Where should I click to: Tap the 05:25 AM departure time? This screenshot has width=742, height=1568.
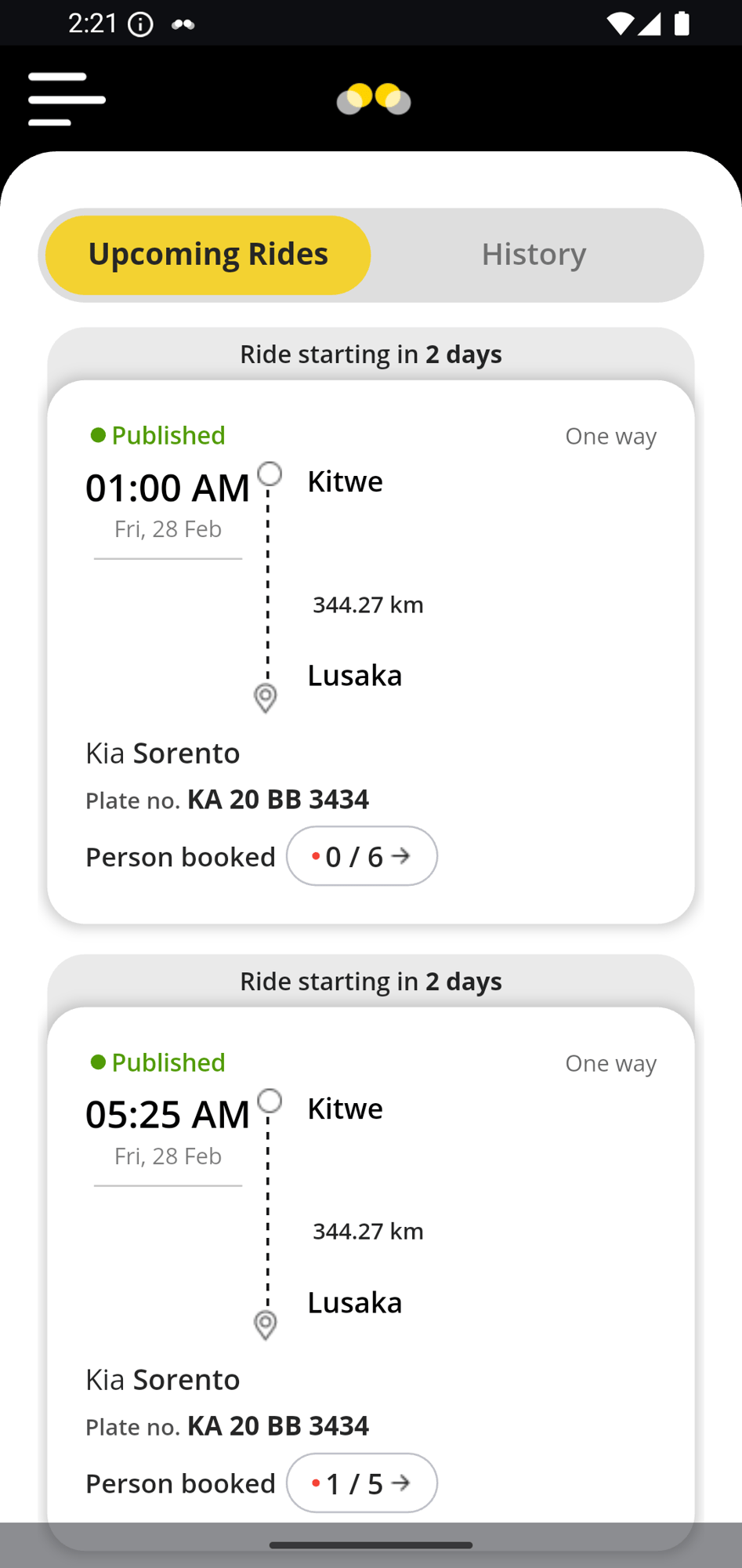tap(168, 1115)
